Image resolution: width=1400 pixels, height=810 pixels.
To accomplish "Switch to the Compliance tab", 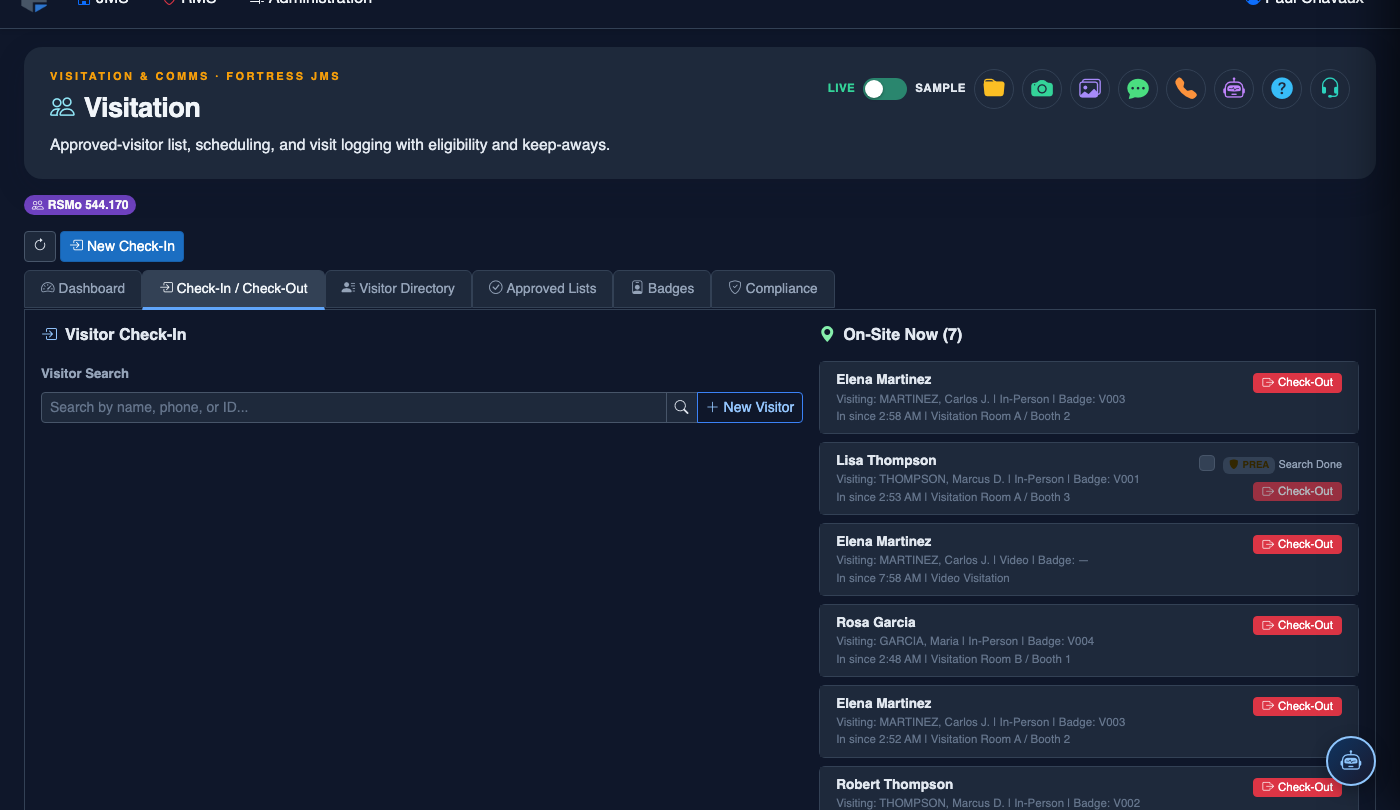I will coord(772,288).
